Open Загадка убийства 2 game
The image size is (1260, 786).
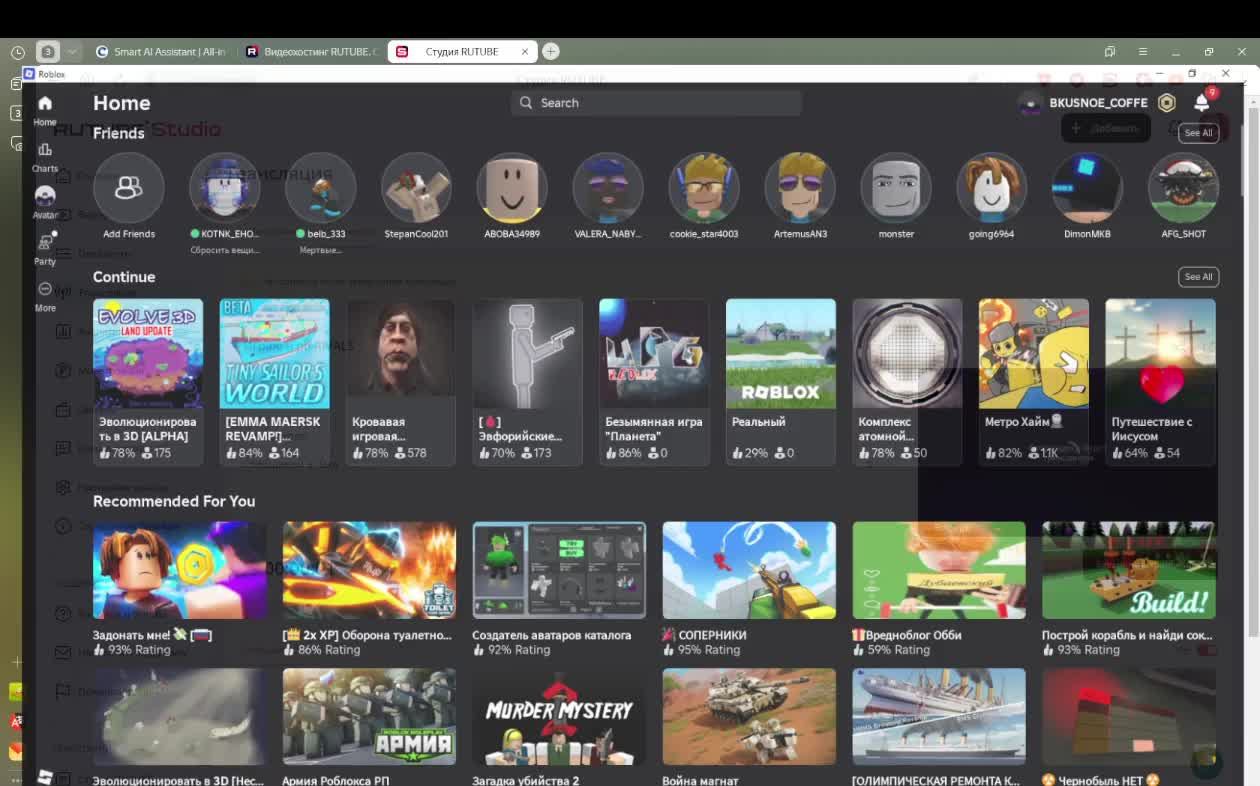(559, 727)
